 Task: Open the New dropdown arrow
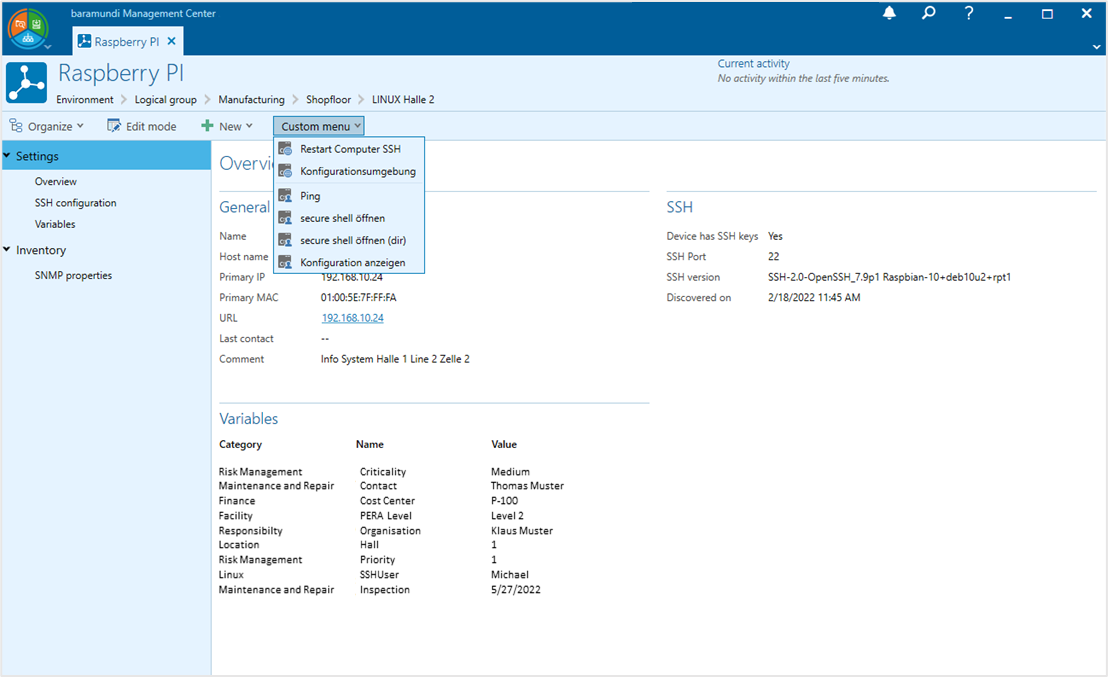pyautogui.click(x=249, y=126)
